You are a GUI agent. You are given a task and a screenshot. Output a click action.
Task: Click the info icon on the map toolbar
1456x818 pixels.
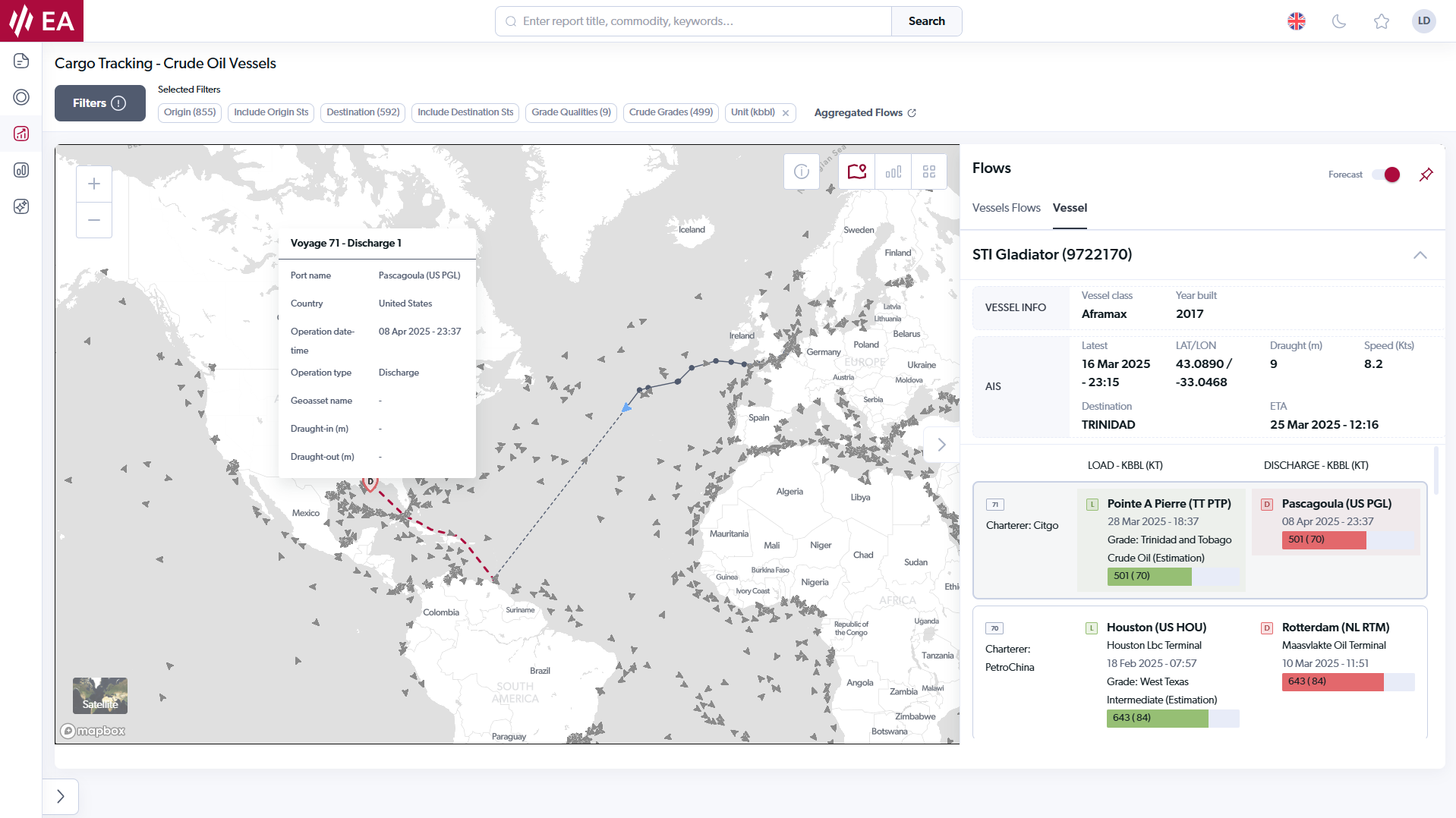pyautogui.click(x=801, y=171)
